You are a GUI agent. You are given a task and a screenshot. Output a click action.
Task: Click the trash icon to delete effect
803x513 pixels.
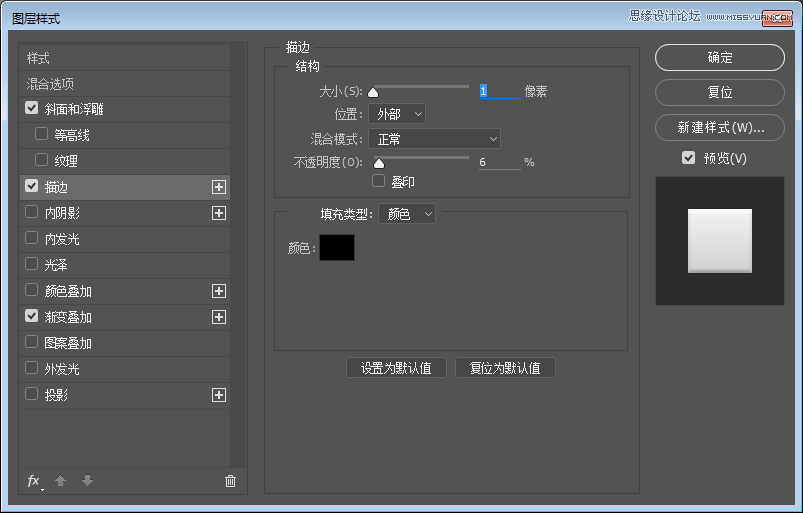(230, 481)
